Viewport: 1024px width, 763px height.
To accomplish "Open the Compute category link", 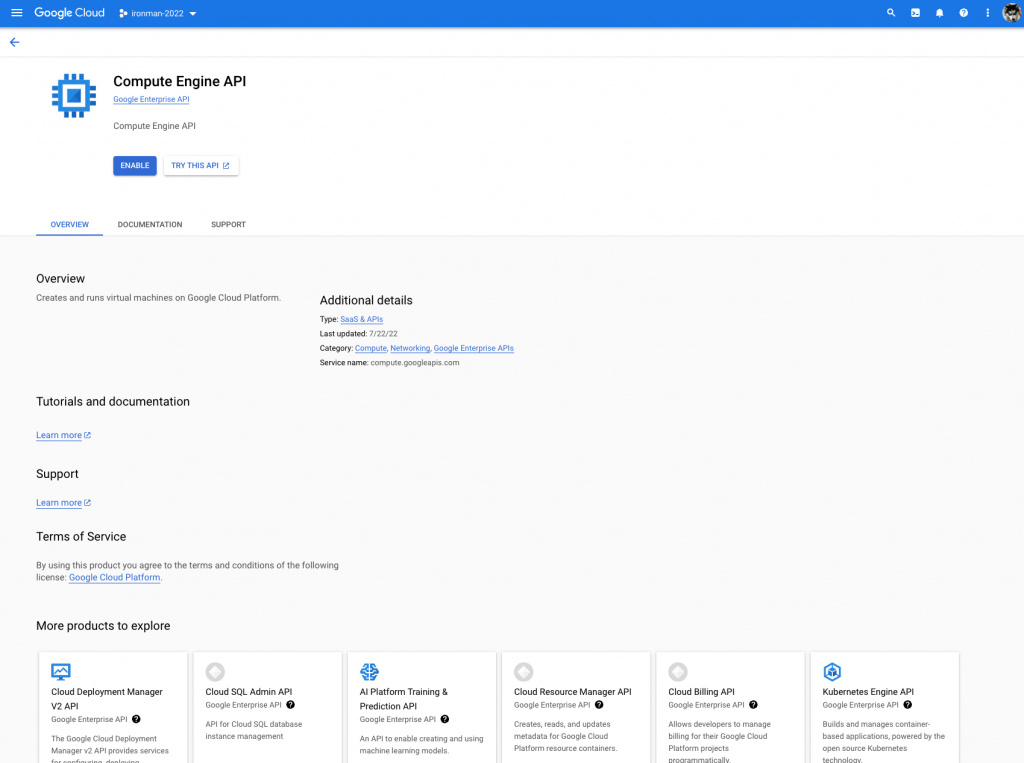I will [x=370, y=348].
